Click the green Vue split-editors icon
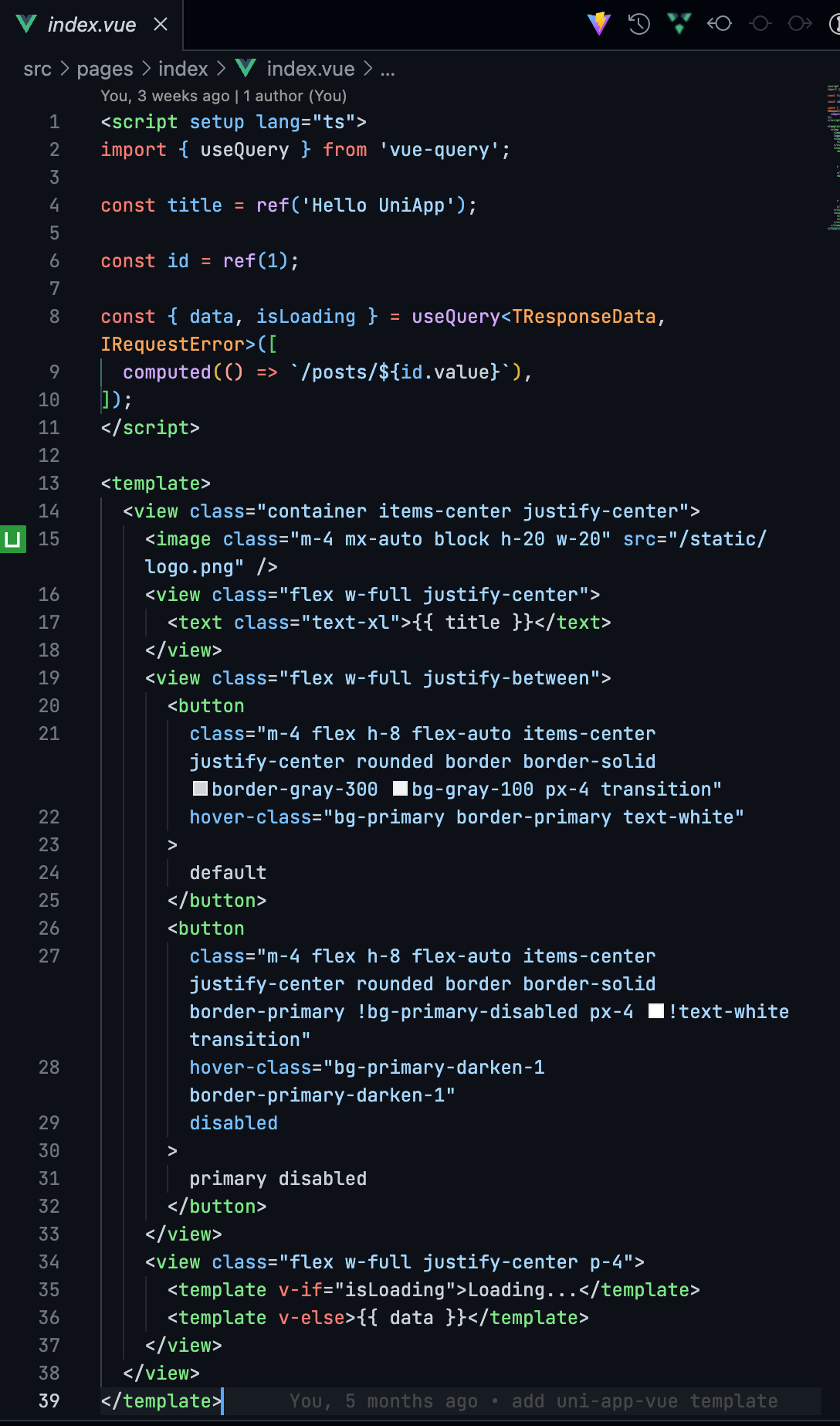Image resolution: width=840 pixels, height=1426 pixels. 679,24
